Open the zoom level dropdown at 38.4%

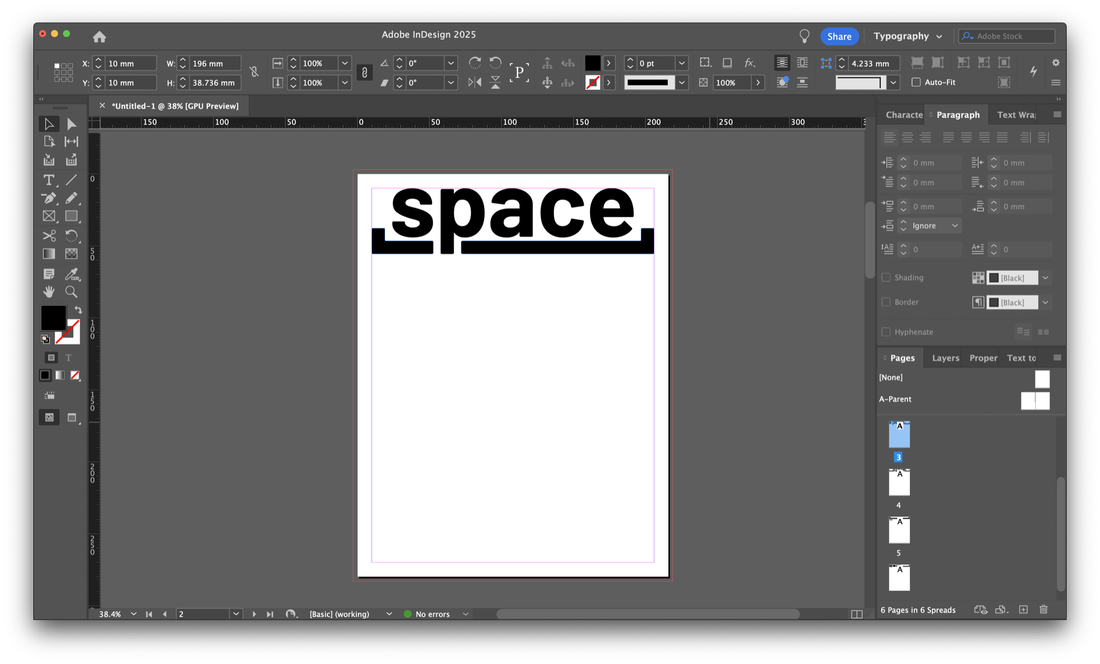[x=133, y=614]
